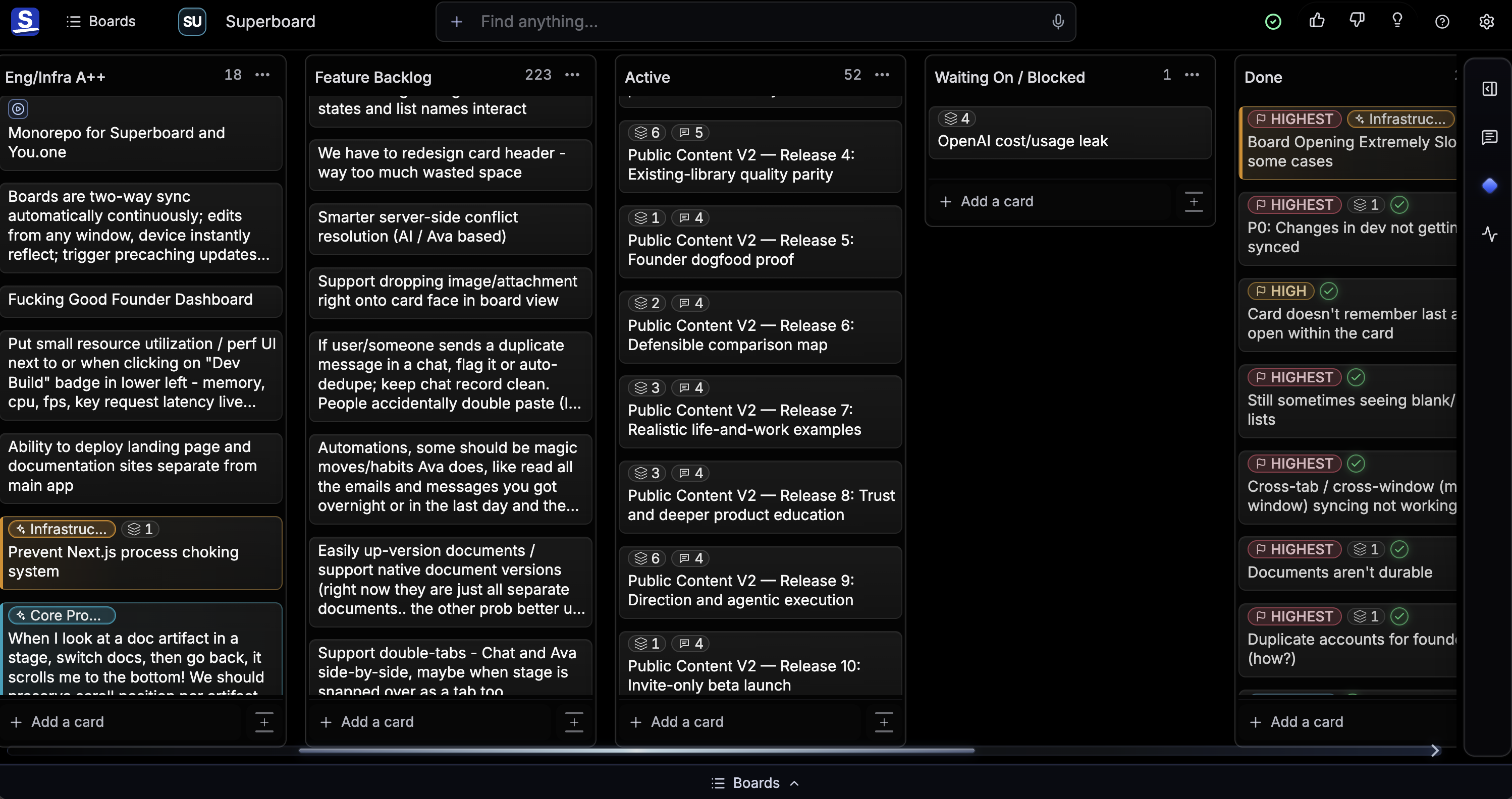Viewport: 1512px width, 799px height.
Task: Toggle done check on Card doesn't remember card
Action: (x=1329, y=291)
